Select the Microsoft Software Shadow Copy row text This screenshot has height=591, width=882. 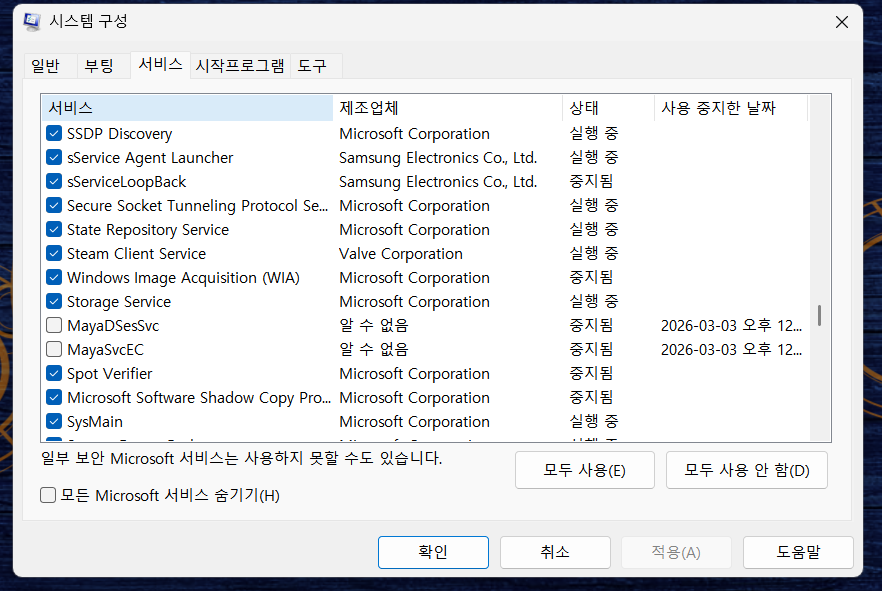[x=199, y=398]
